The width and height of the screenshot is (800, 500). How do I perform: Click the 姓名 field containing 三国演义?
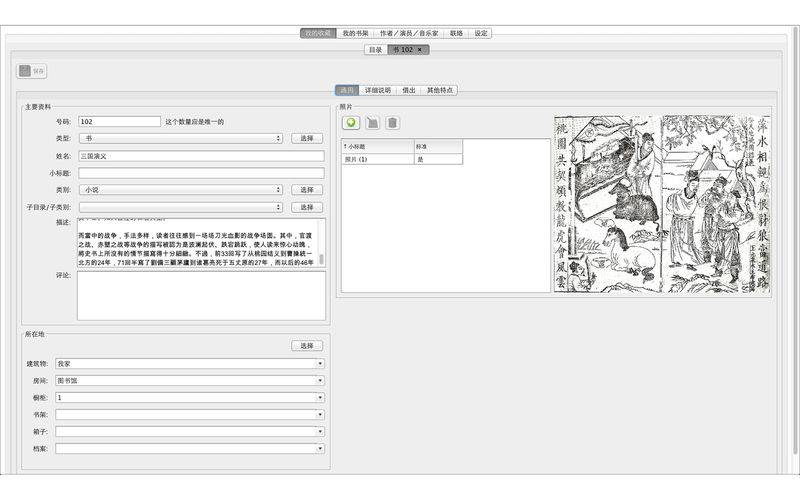[x=202, y=156]
